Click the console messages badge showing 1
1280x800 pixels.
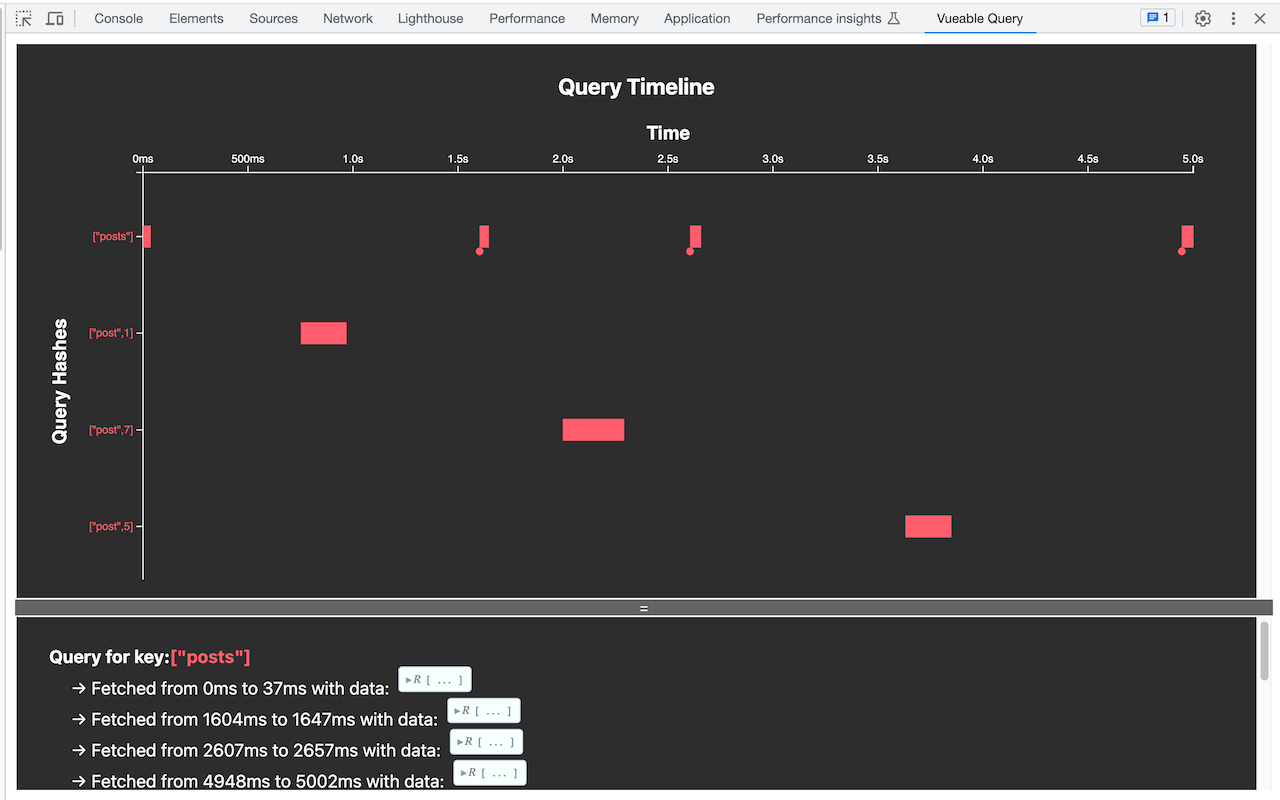click(1157, 18)
